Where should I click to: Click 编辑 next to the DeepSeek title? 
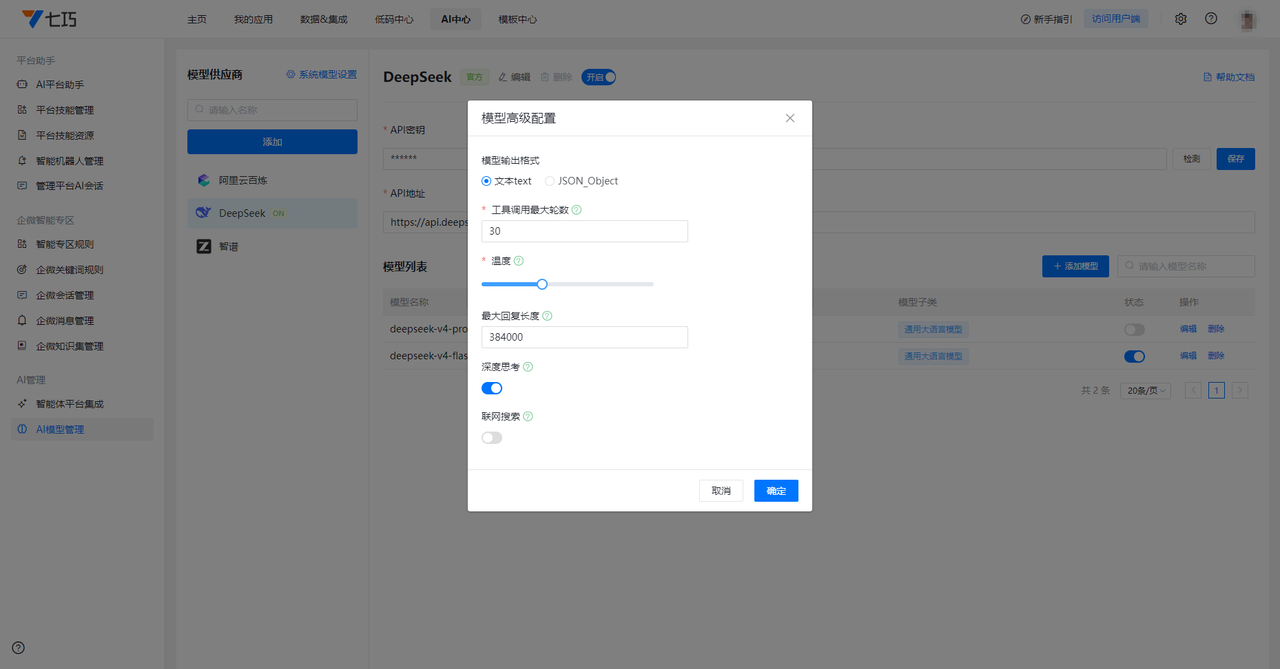tap(515, 77)
